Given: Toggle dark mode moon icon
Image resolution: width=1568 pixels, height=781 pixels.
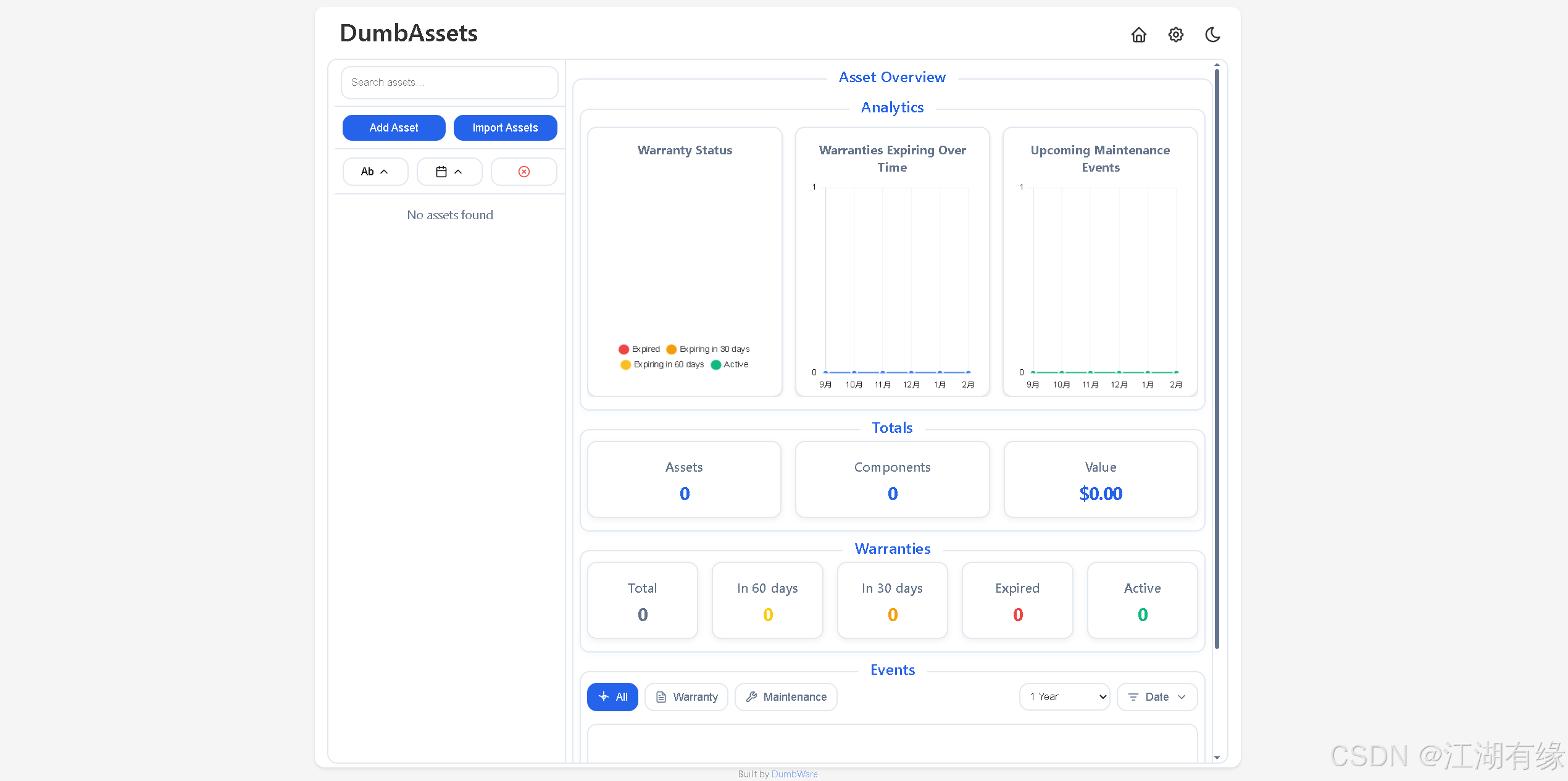Looking at the screenshot, I should pos(1212,35).
